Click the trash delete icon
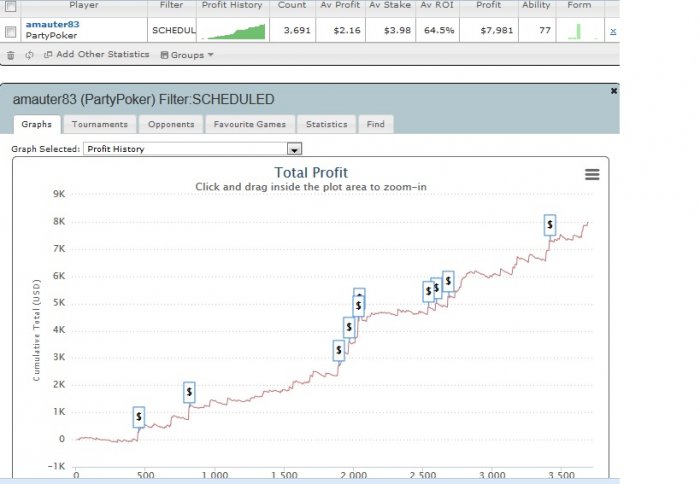The width and height of the screenshot is (700, 484). tap(11, 55)
